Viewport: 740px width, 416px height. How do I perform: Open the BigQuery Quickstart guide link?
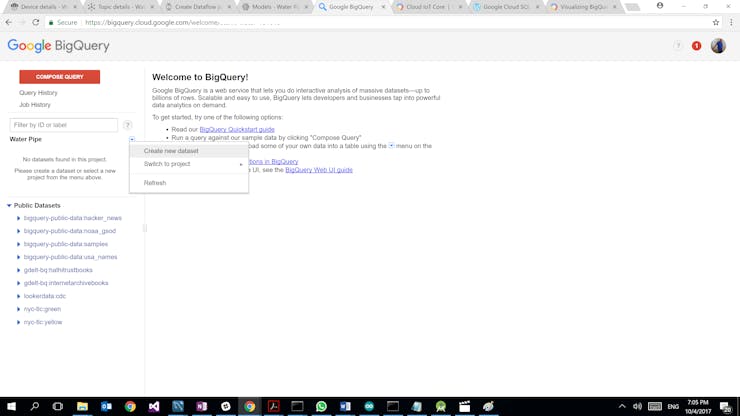click(237, 129)
